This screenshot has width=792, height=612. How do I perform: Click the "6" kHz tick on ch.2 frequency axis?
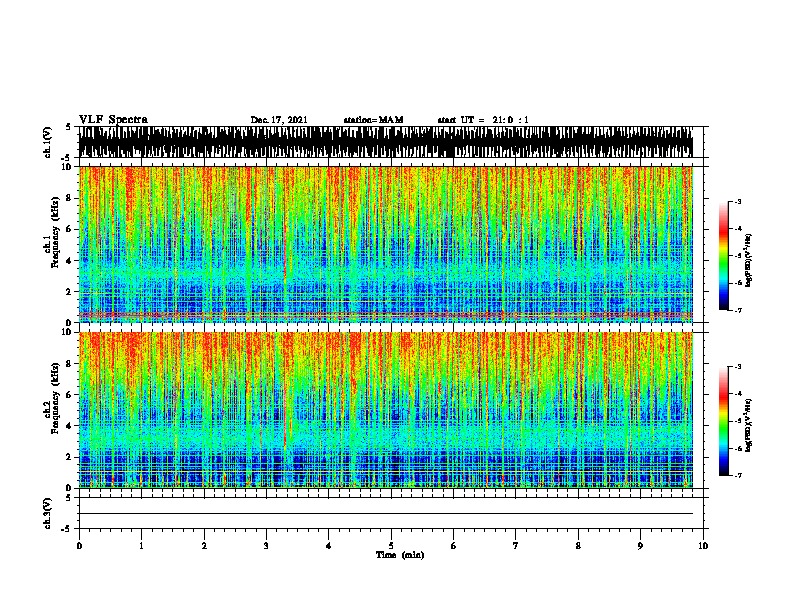(70, 395)
